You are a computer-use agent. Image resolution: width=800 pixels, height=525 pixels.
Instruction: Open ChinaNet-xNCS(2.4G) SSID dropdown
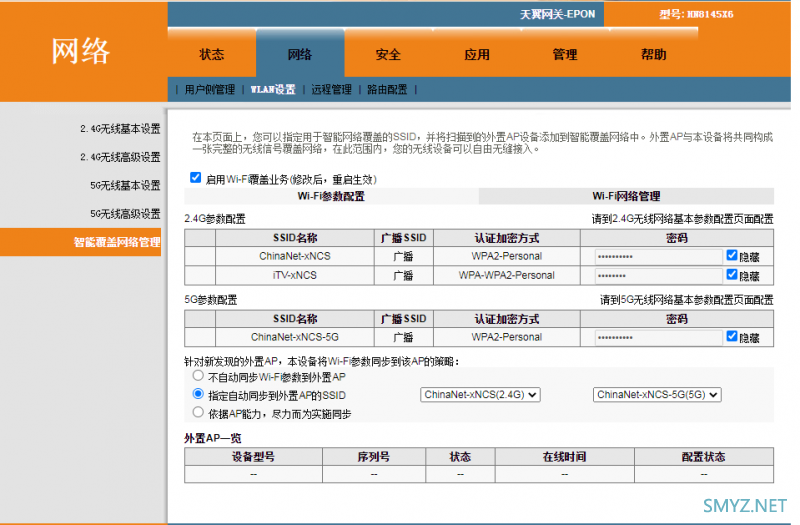tap(480, 395)
